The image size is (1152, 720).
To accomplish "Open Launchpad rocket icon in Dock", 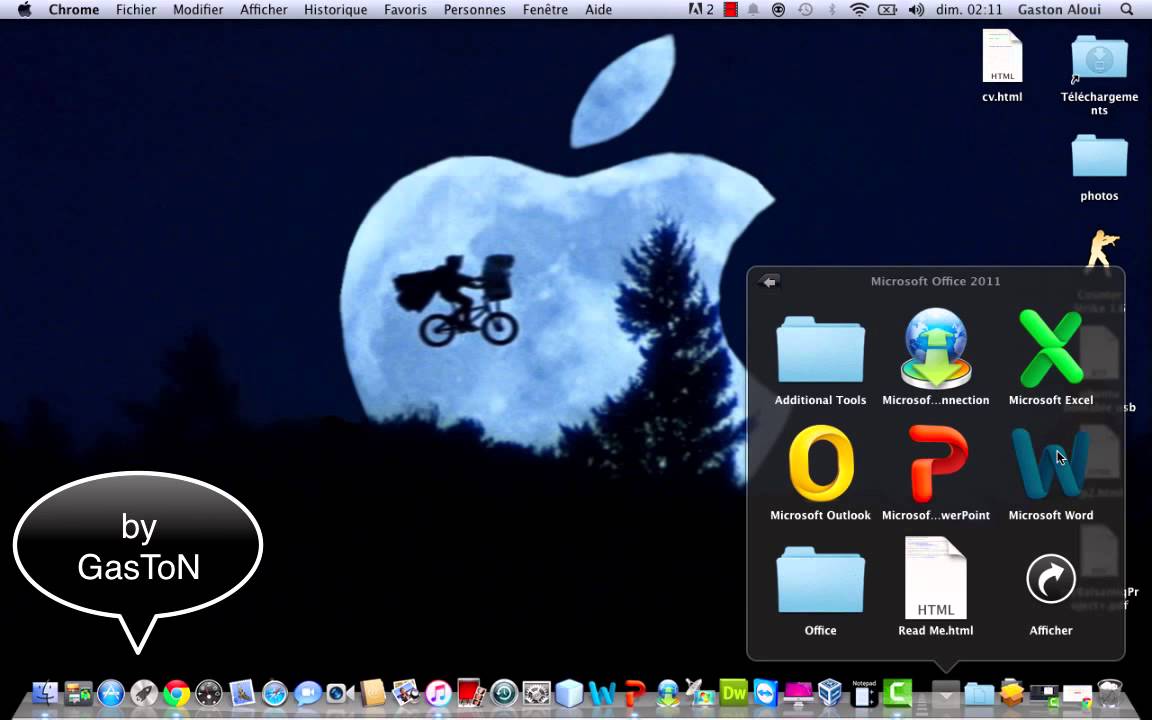I will pos(144,693).
